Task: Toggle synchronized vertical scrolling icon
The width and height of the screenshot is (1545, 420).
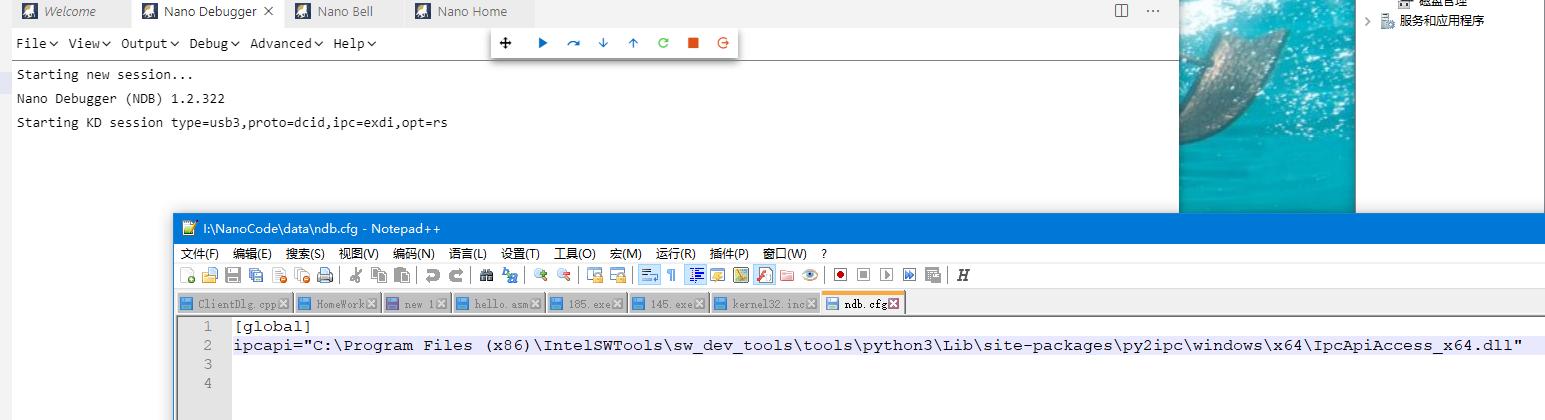Action: (x=595, y=275)
